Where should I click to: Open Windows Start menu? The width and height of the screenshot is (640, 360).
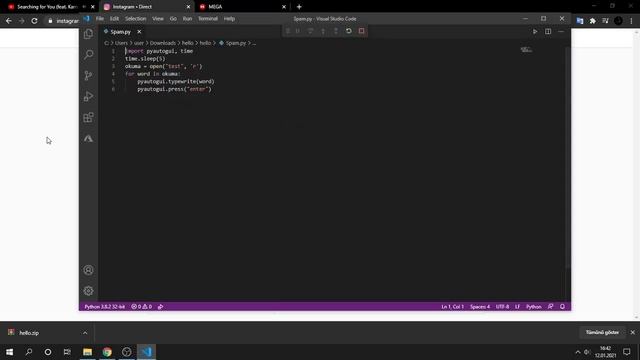(9, 352)
